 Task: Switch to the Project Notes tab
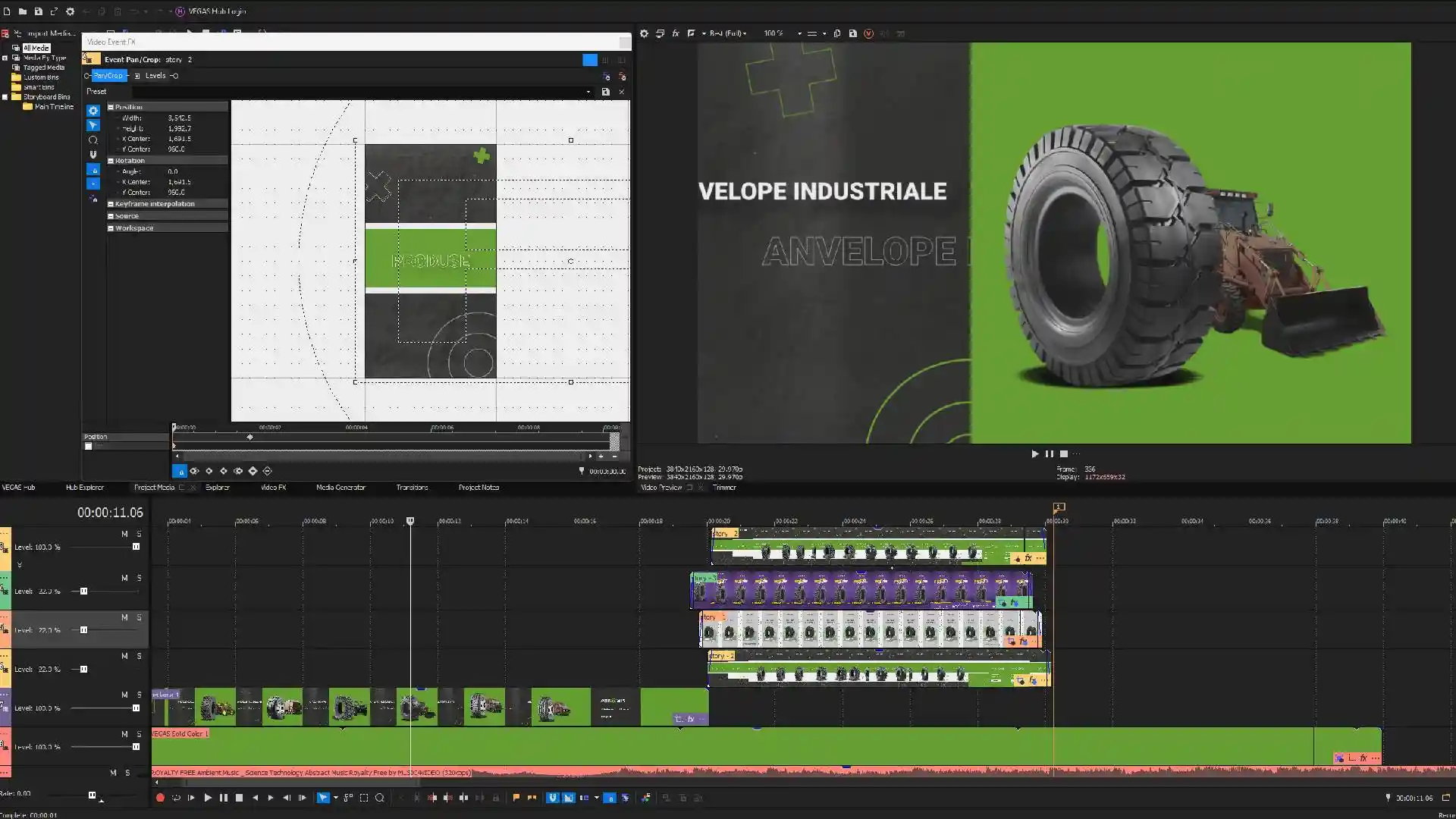(479, 488)
